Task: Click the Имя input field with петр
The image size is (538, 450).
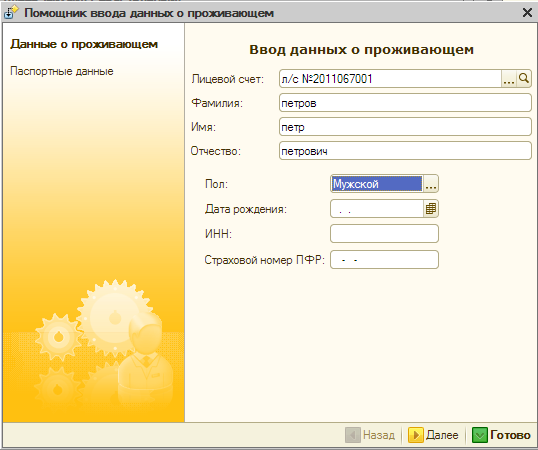Action: coord(405,127)
